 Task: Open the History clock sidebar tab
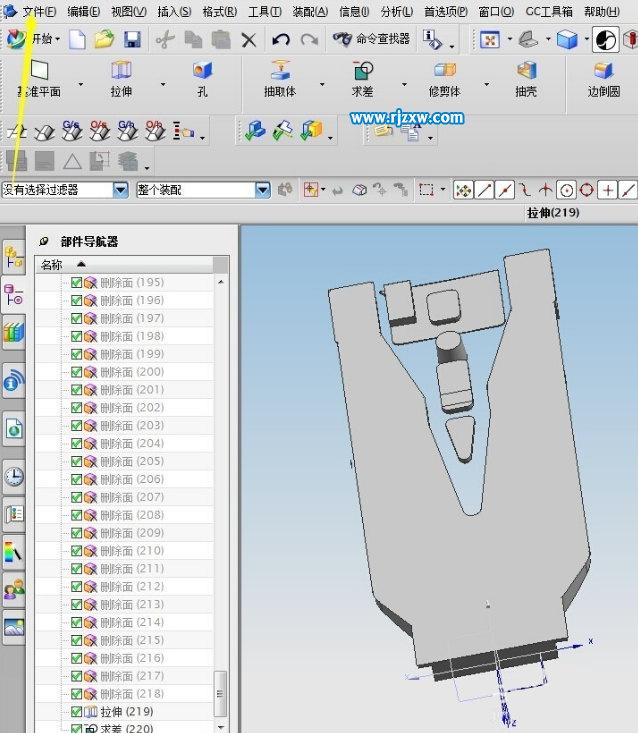14,476
